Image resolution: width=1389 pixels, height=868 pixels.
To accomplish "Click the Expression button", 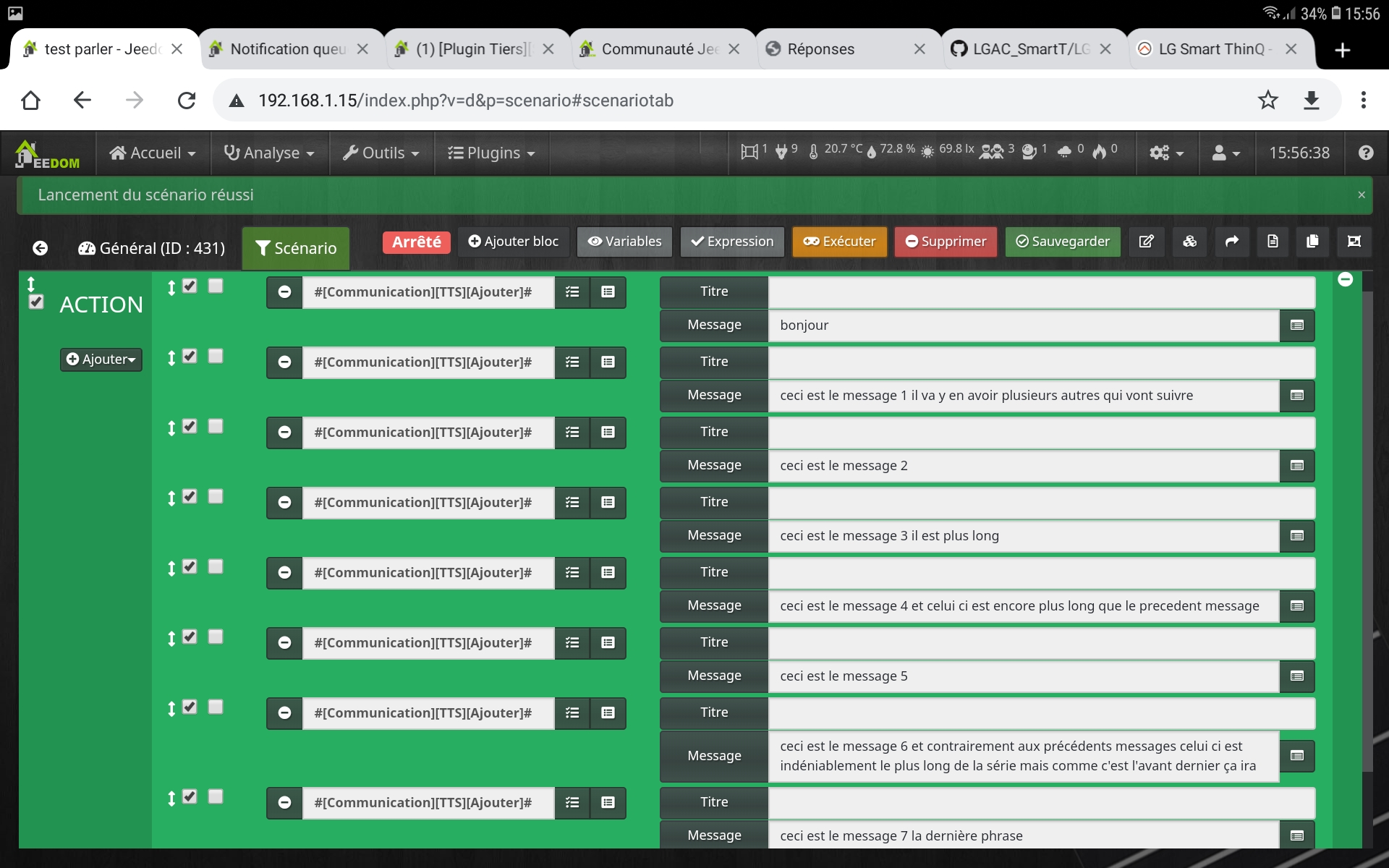I will tap(732, 242).
